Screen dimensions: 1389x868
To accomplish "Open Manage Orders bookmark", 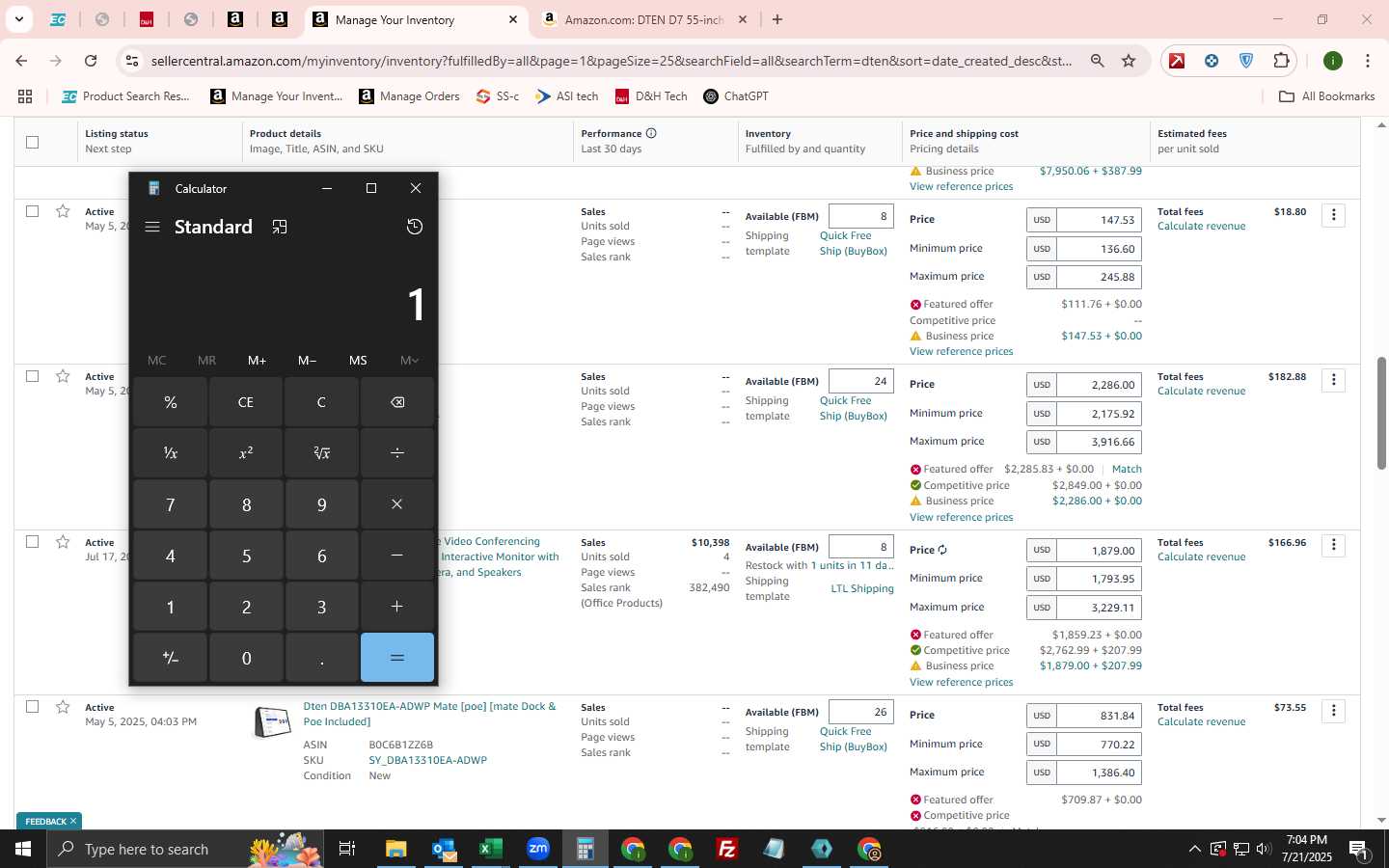I will [x=409, y=96].
